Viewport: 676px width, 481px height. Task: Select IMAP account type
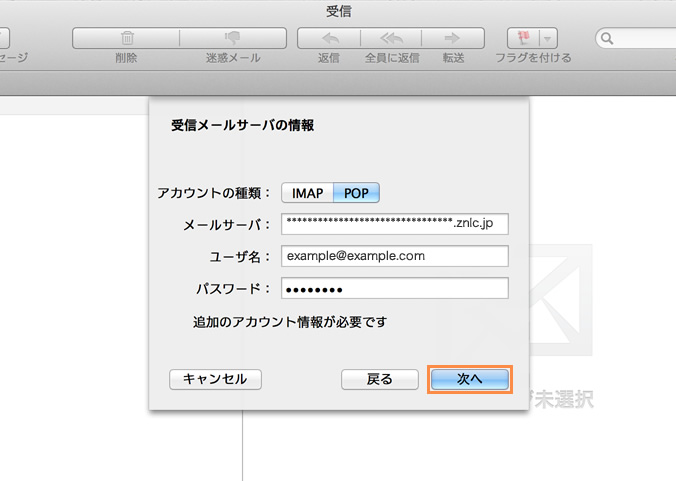coord(307,193)
